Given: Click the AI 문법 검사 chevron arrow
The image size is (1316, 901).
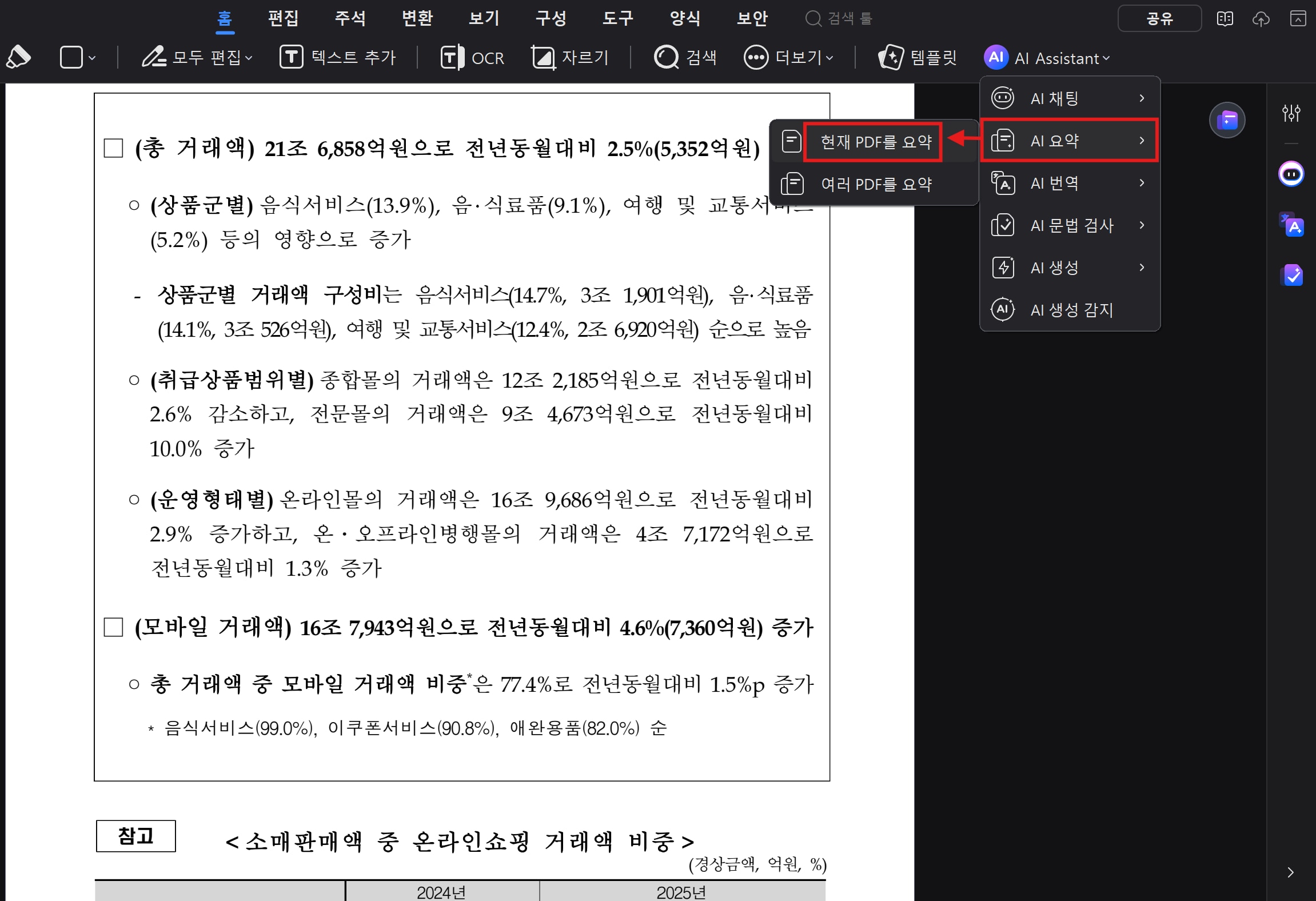Looking at the screenshot, I should [1142, 225].
